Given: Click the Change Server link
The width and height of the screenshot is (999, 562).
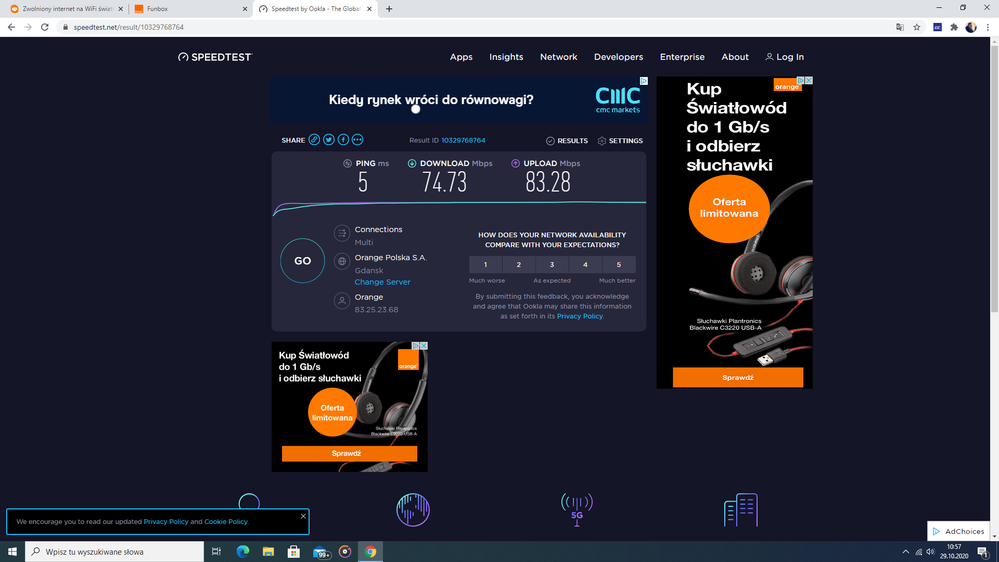Looking at the screenshot, I should tap(382, 282).
